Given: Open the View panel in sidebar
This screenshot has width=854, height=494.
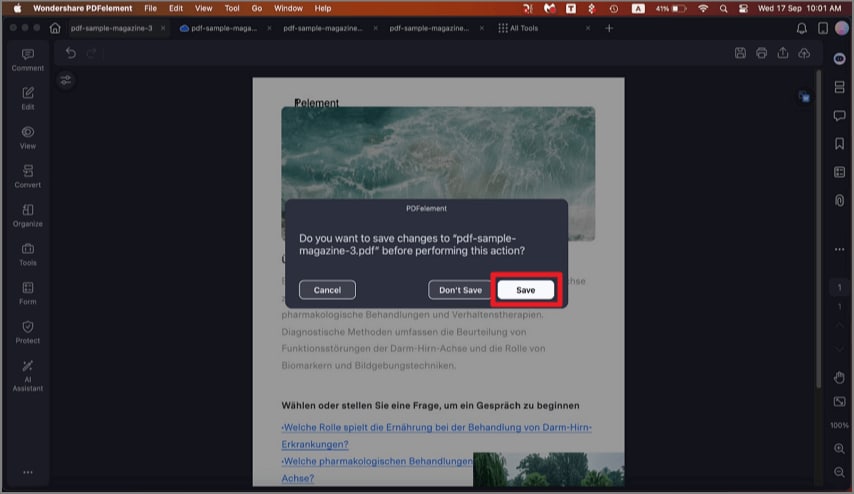Looking at the screenshot, I should click(27, 137).
